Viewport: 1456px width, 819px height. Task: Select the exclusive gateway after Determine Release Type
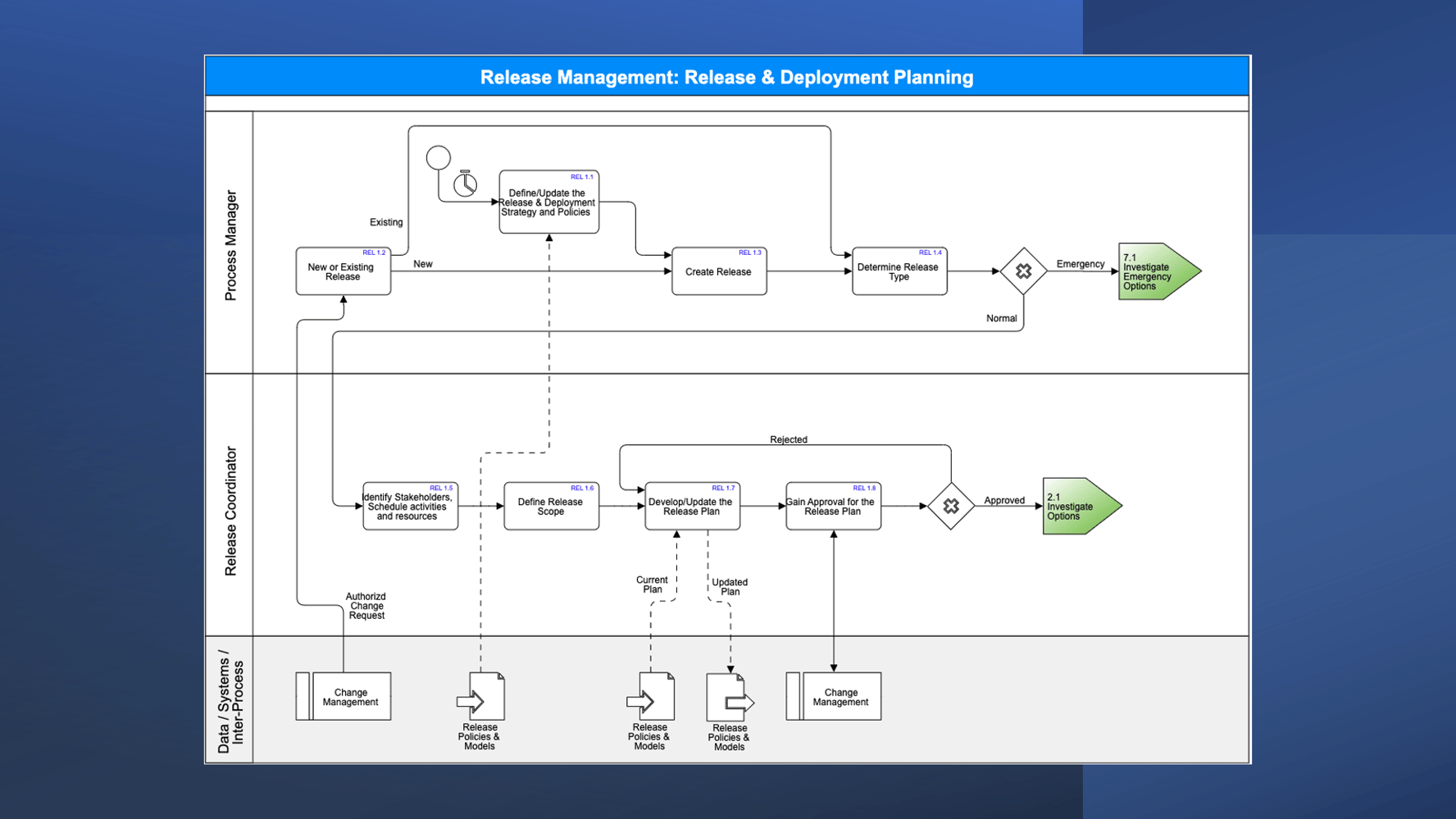1023,271
